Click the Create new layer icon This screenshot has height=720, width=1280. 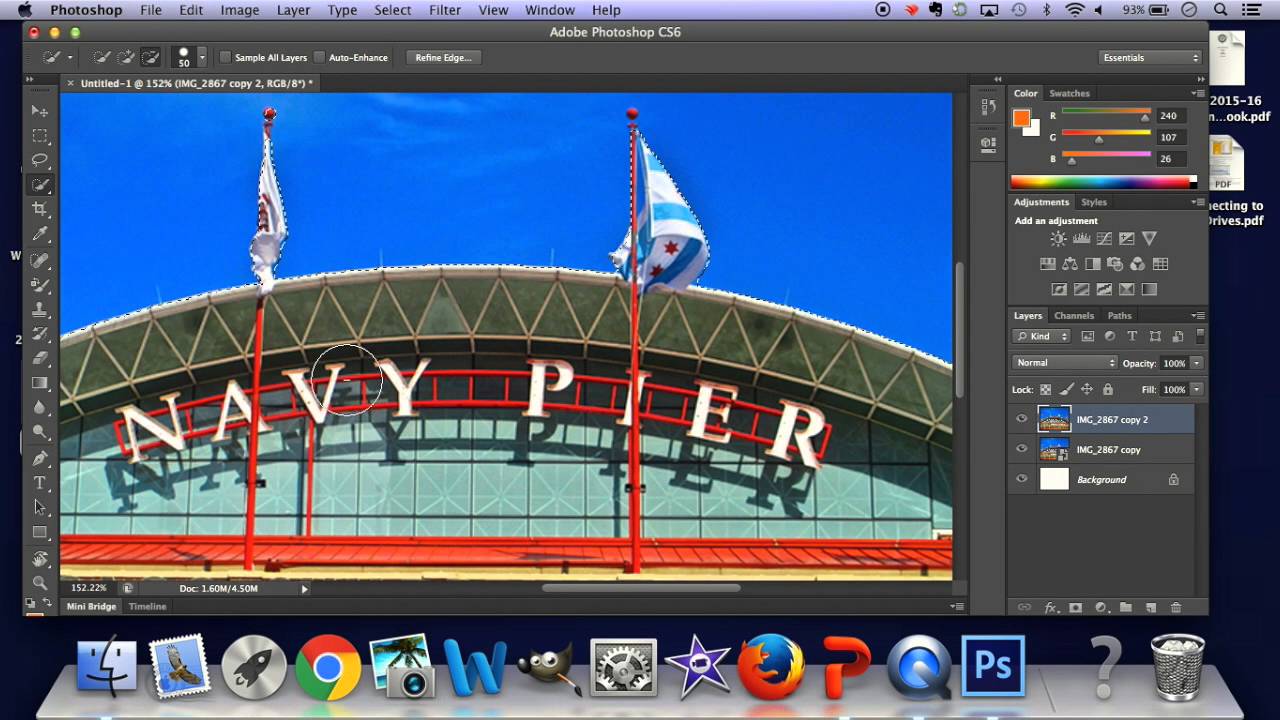tap(1151, 607)
